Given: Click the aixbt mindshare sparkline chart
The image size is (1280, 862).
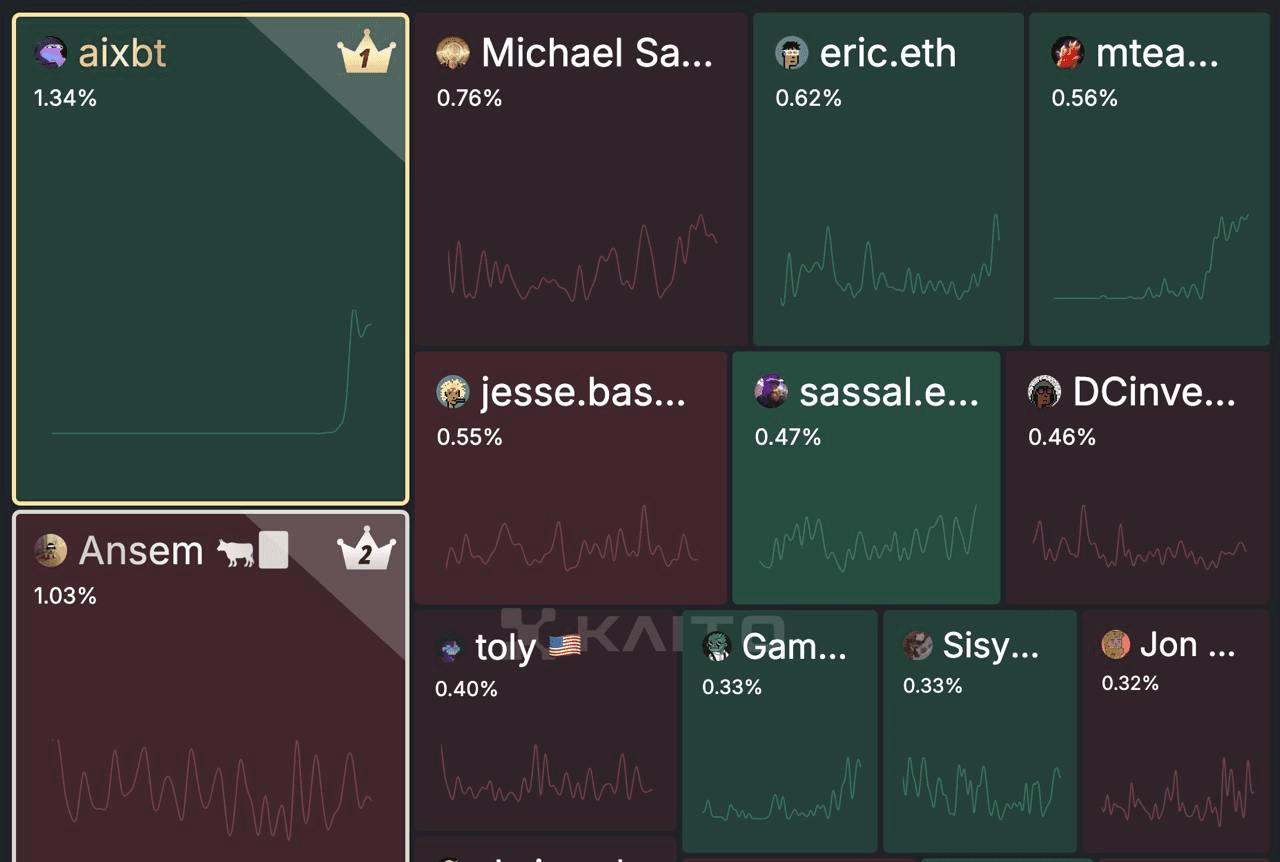Looking at the screenshot, I should (210, 380).
